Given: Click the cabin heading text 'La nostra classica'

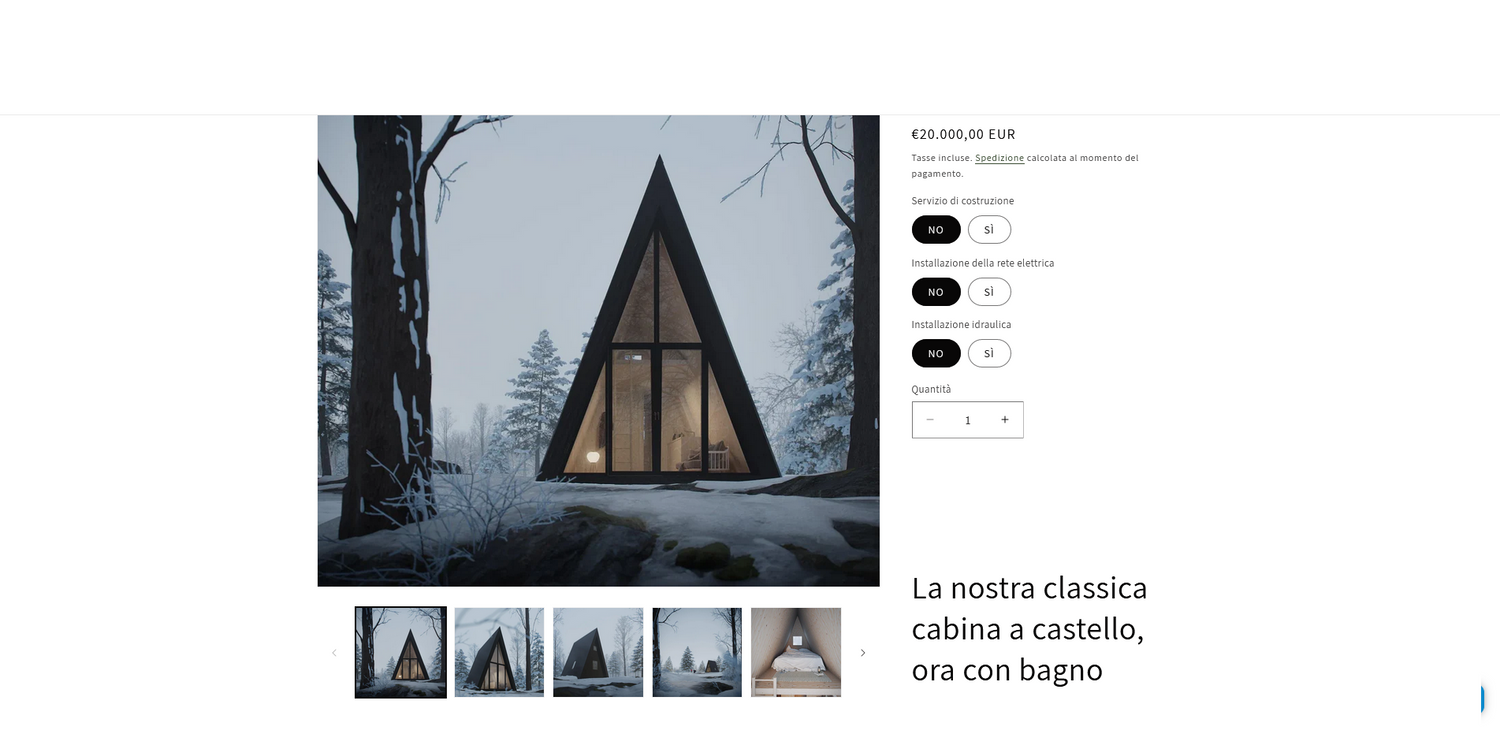Looking at the screenshot, I should tap(1029, 587).
